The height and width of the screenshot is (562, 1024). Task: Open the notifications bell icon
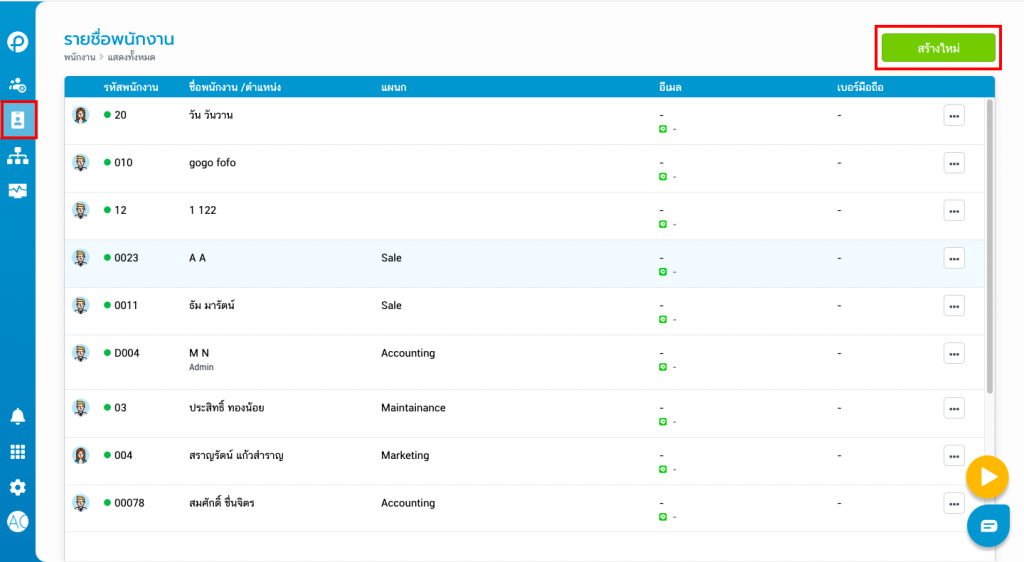tap(18, 416)
